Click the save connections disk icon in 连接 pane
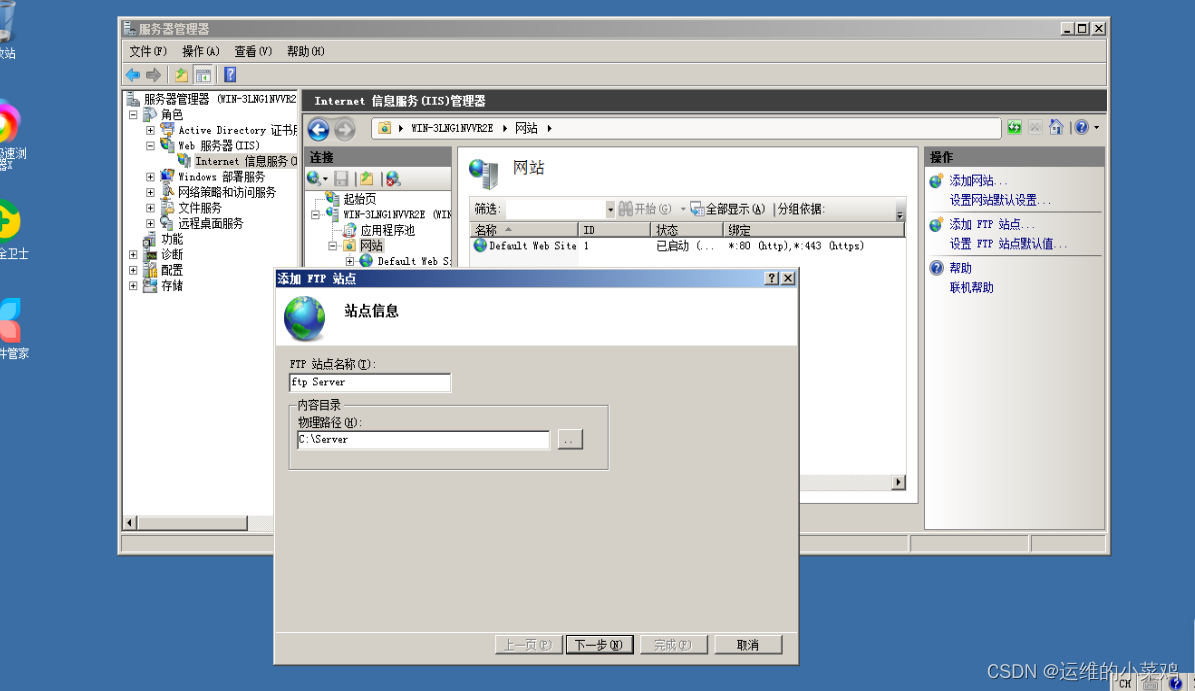1195x691 pixels. (341, 177)
